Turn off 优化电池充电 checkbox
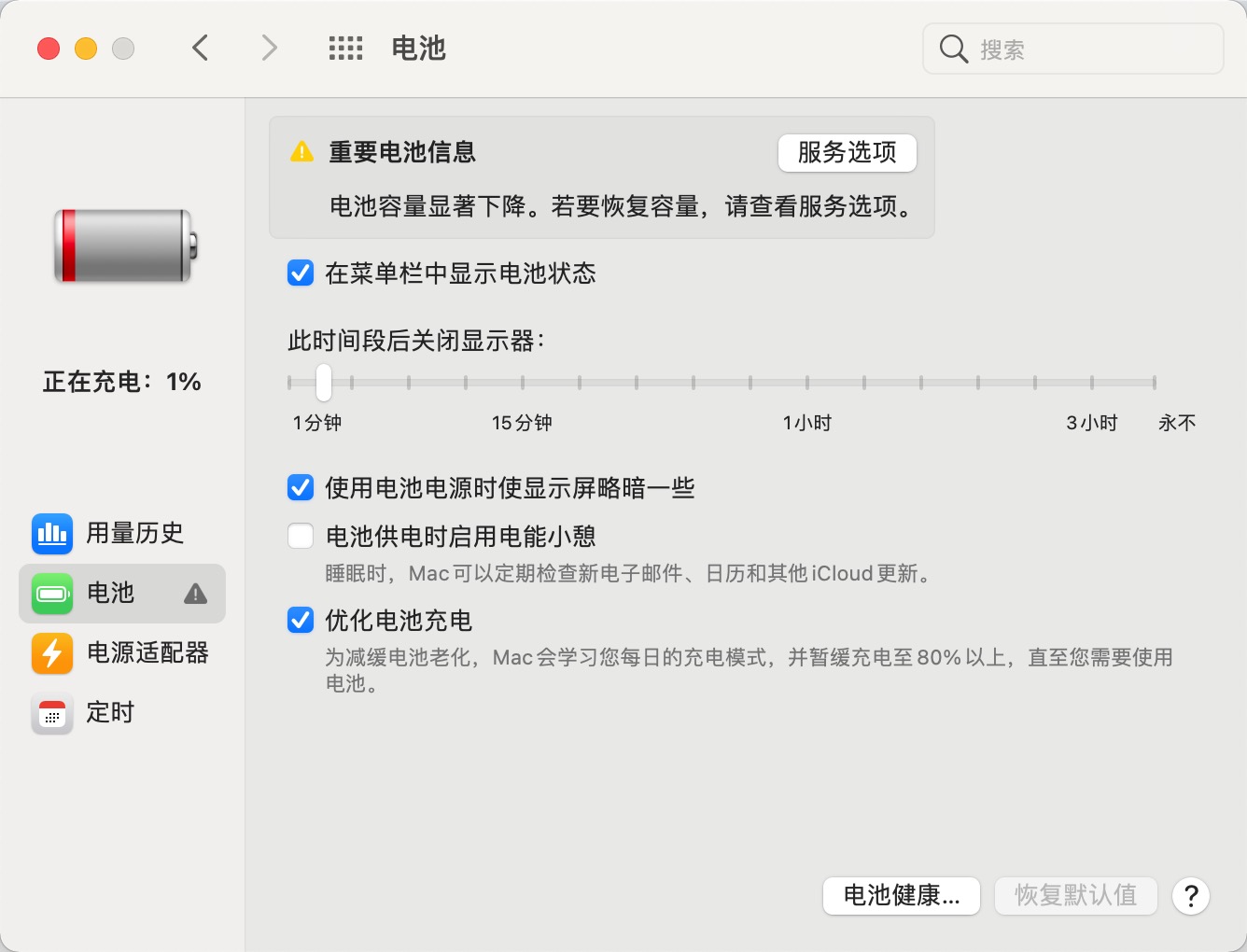Viewport: 1247px width, 952px height. [x=301, y=621]
